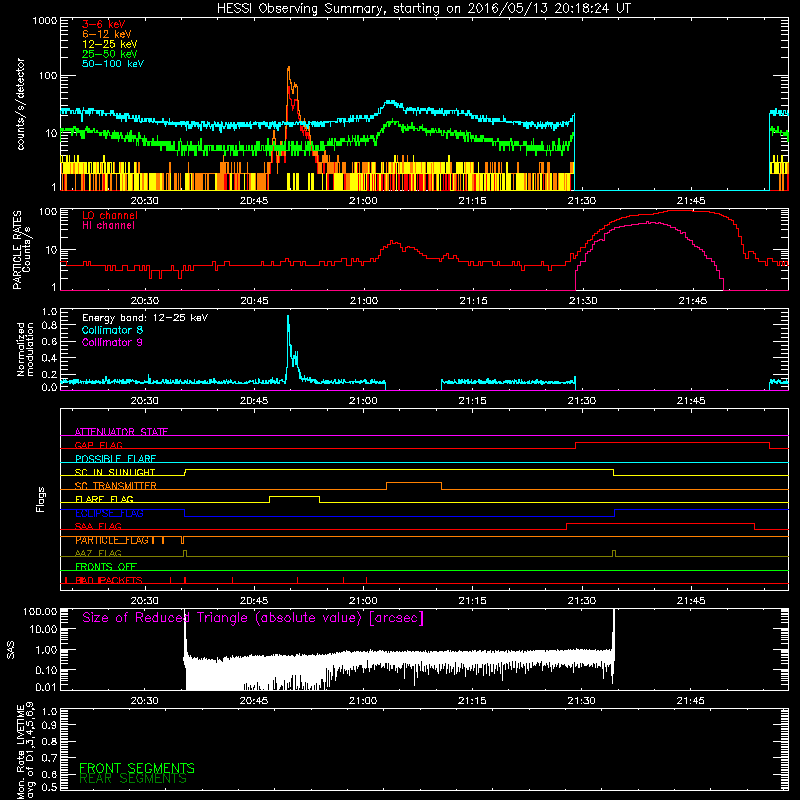The width and height of the screenshot is (800, 800).
Task: Select the 12-25 keV legend label
Action: click(110, 44)
